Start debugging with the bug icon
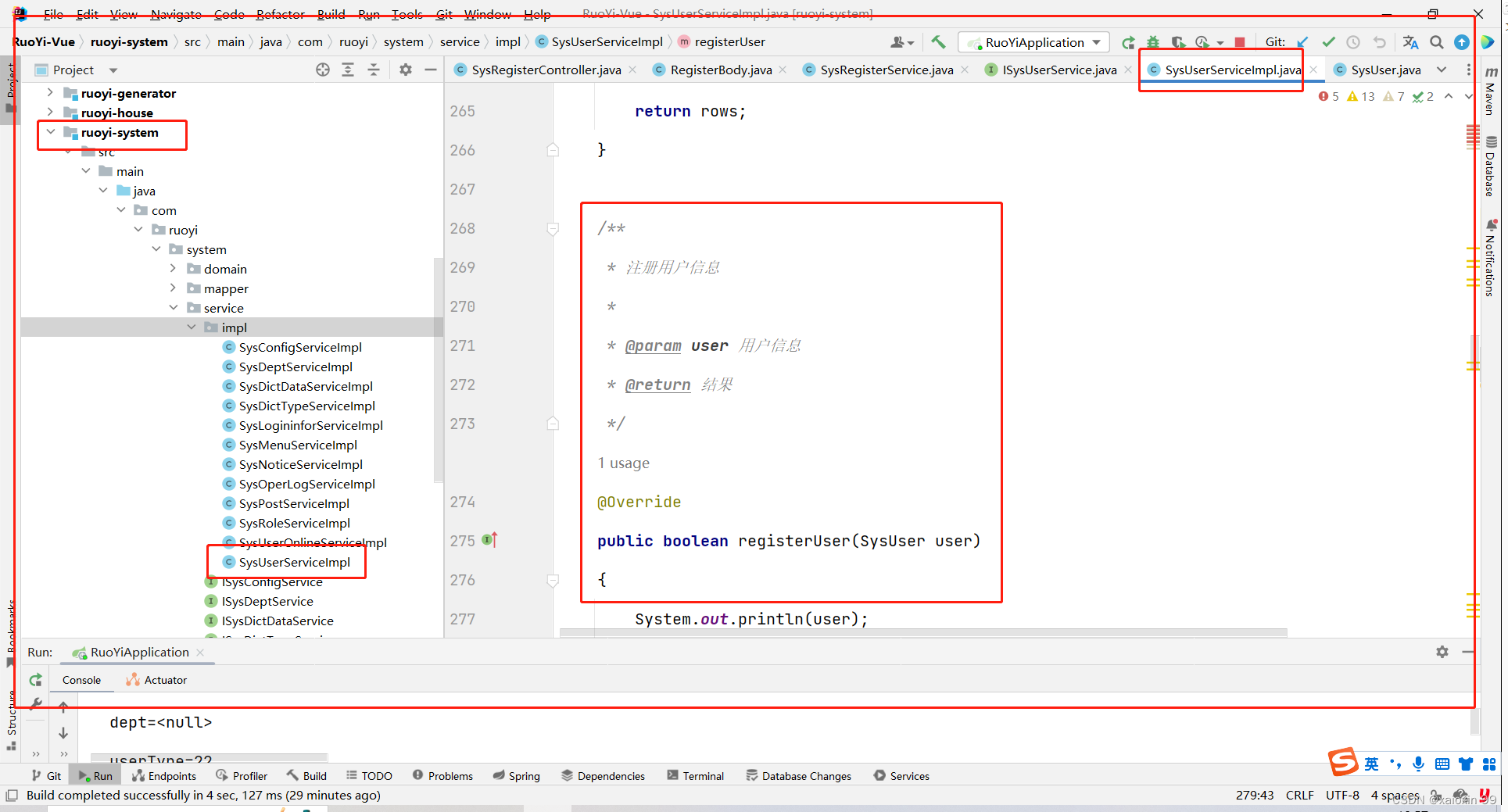Image resolution: width=1508 pixels, height=812 pixels. coord(1153,42)
